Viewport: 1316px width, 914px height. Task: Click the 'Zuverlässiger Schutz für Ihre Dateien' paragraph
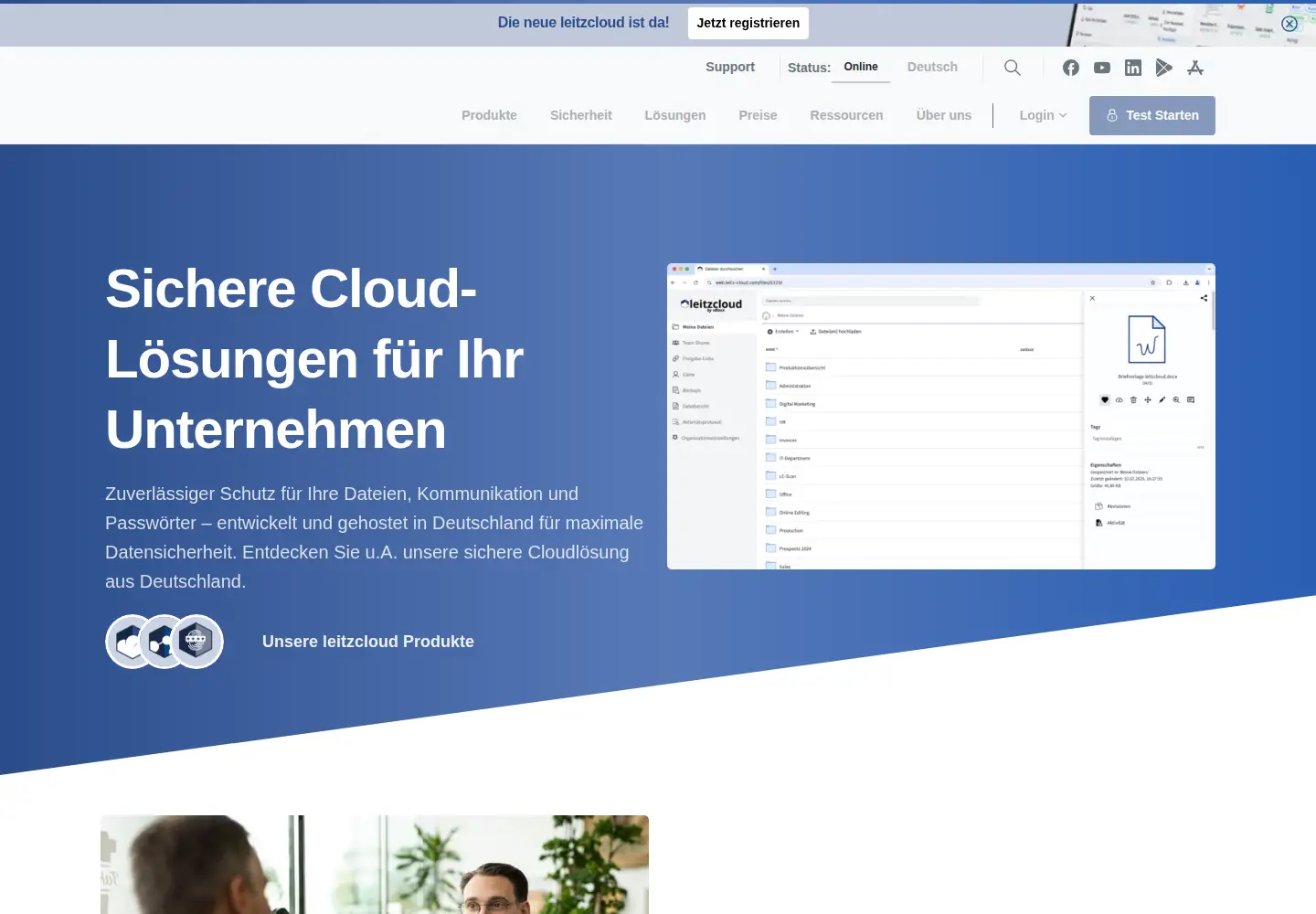coord(375,537)
